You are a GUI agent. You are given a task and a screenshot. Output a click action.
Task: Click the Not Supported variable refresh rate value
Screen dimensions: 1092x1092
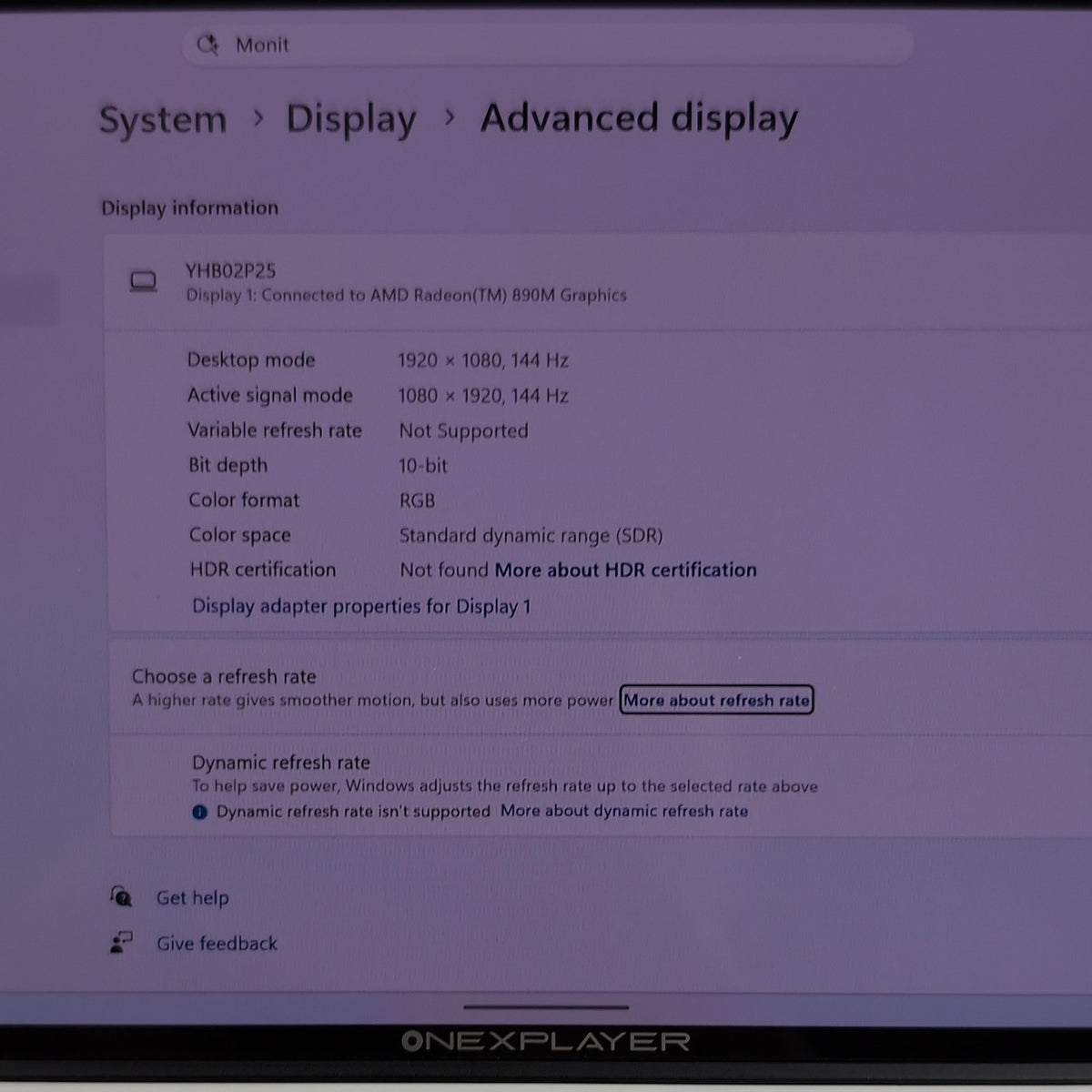[x=463, y=430]
